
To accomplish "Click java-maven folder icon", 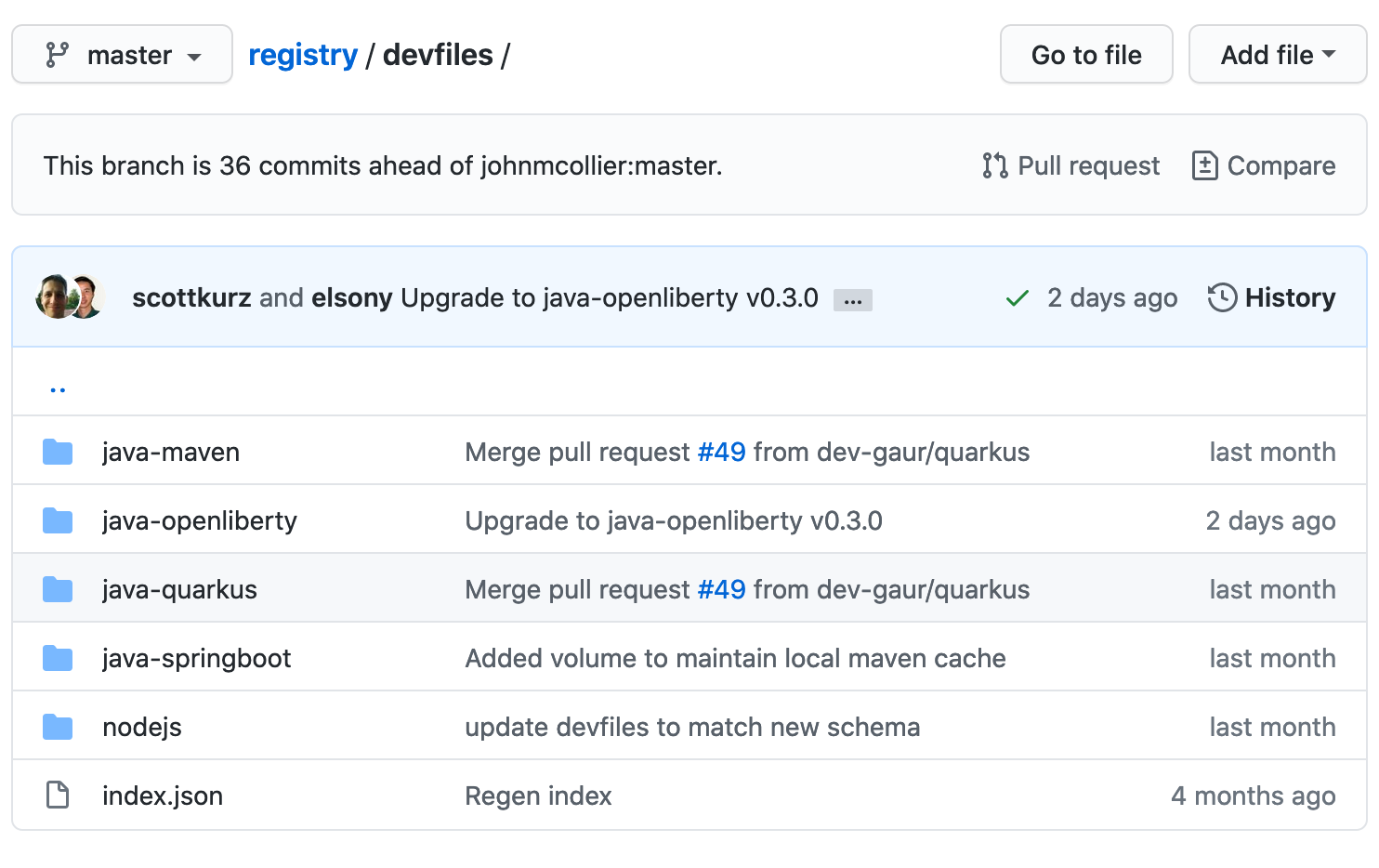I will point(58,452).
